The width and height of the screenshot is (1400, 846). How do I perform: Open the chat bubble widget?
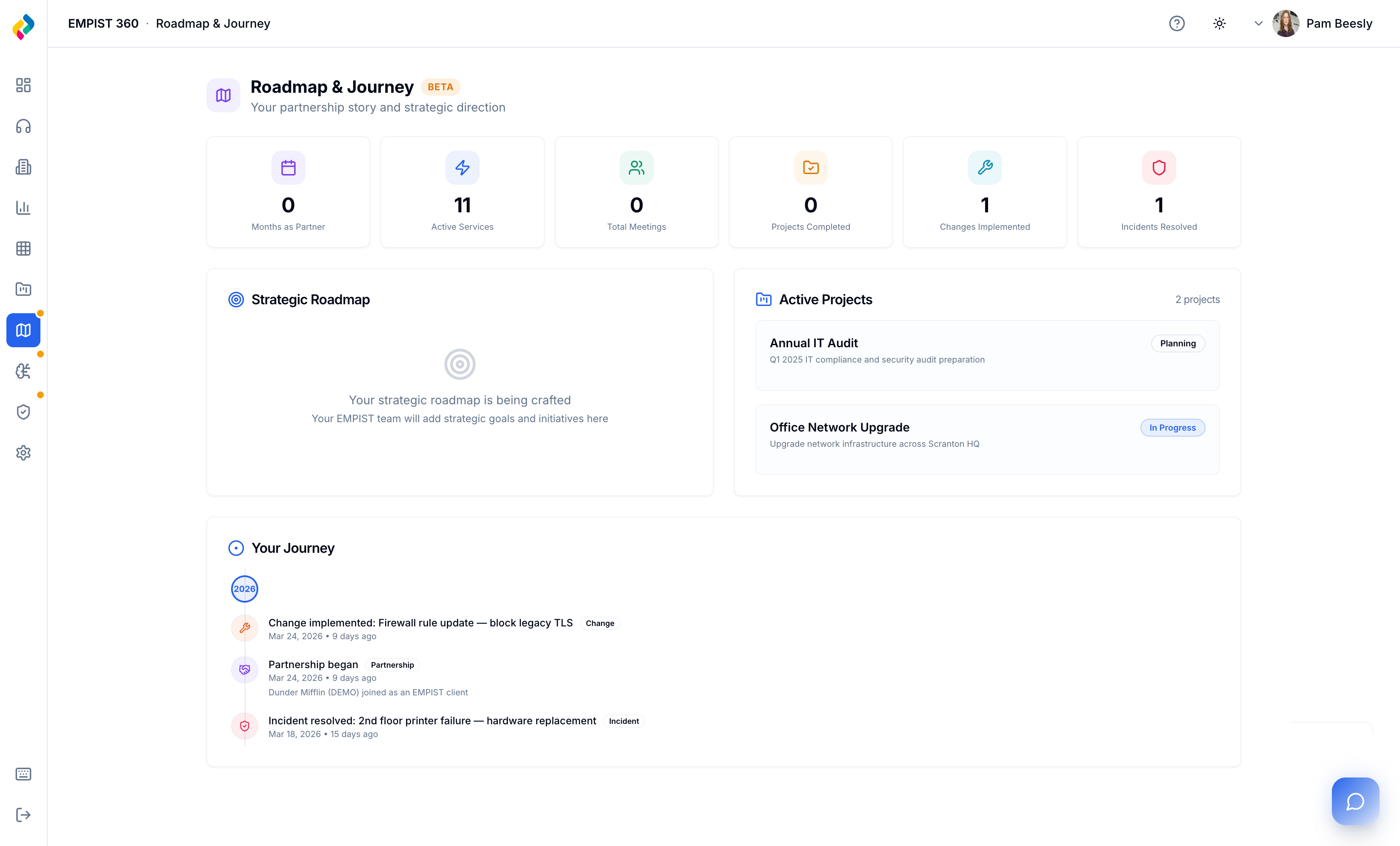click(1355, 801)
